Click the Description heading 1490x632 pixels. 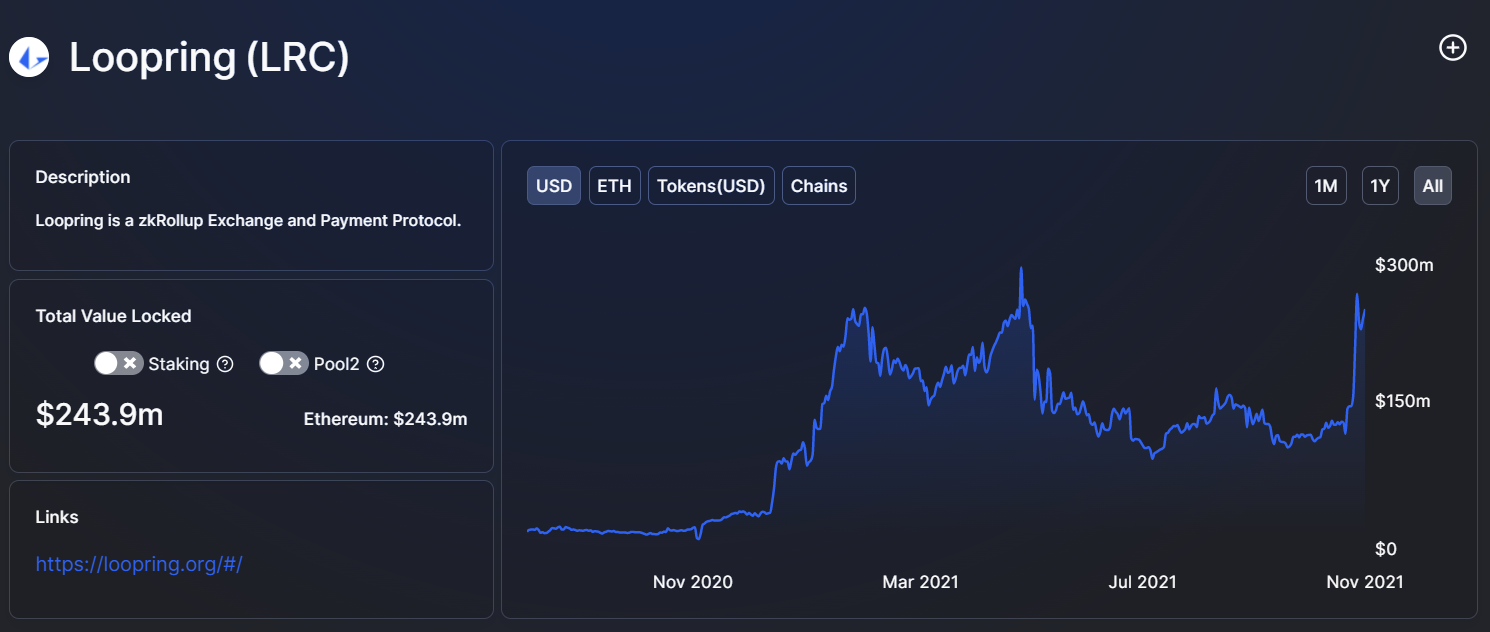[x=83, y=177]
